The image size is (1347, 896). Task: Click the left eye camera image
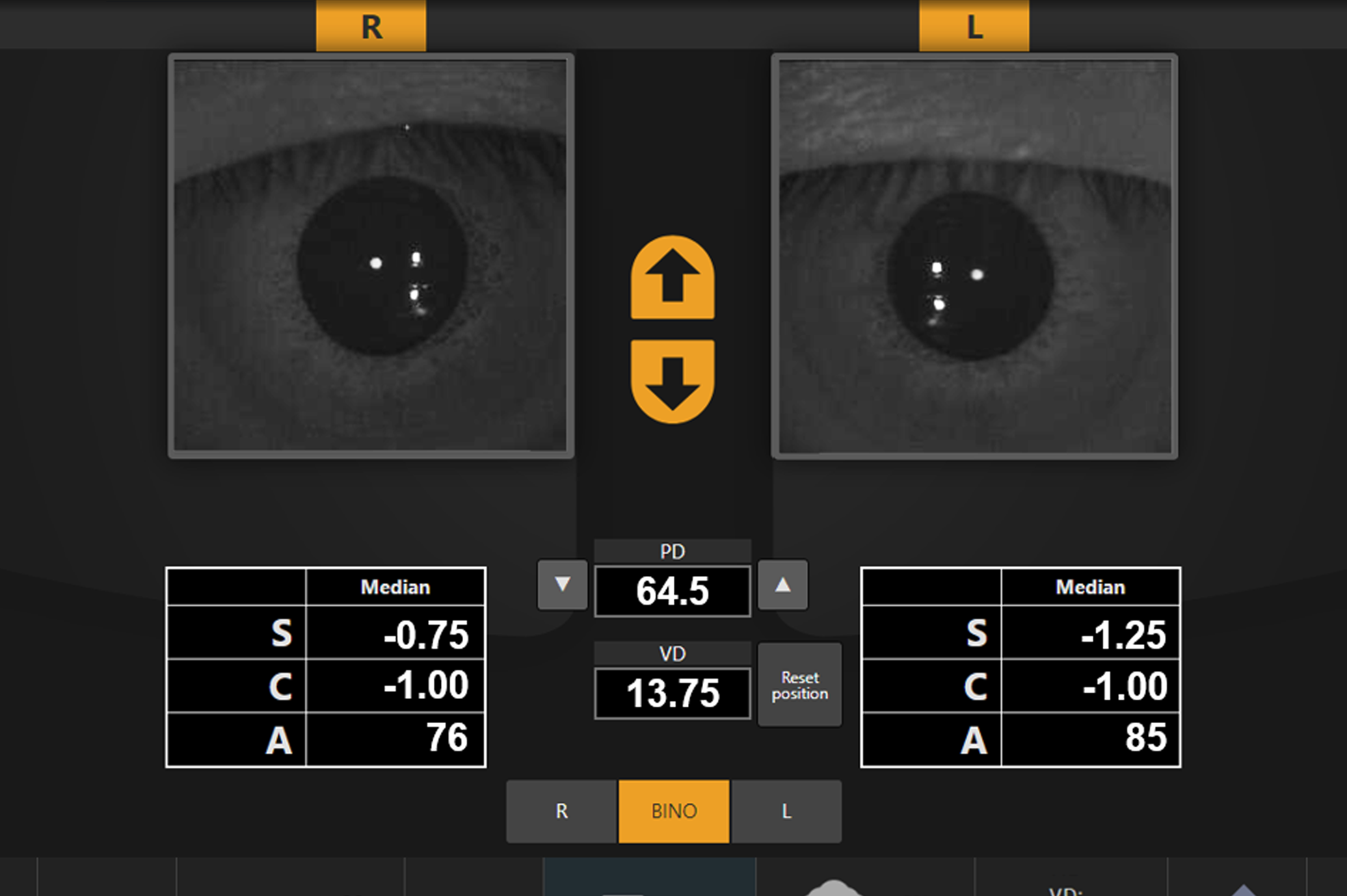[x=974, y=256]
